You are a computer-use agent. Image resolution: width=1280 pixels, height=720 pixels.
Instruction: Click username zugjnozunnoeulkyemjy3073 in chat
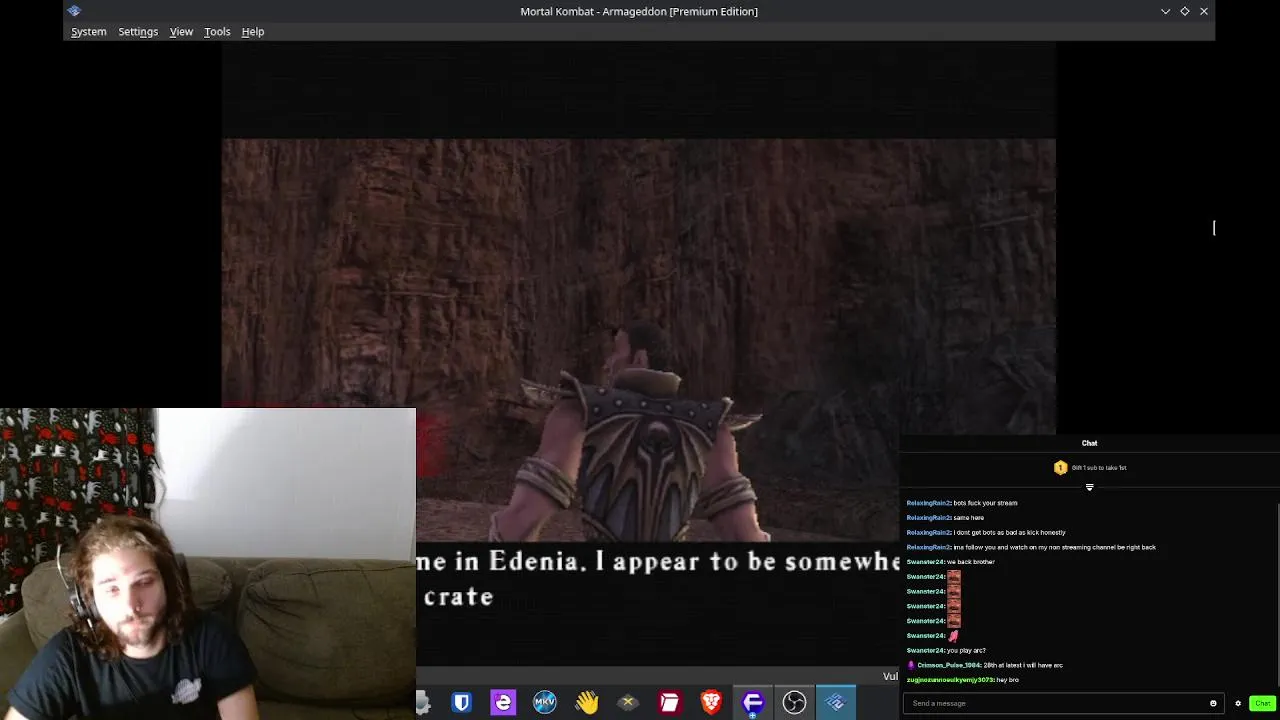(x=950, y=680)
